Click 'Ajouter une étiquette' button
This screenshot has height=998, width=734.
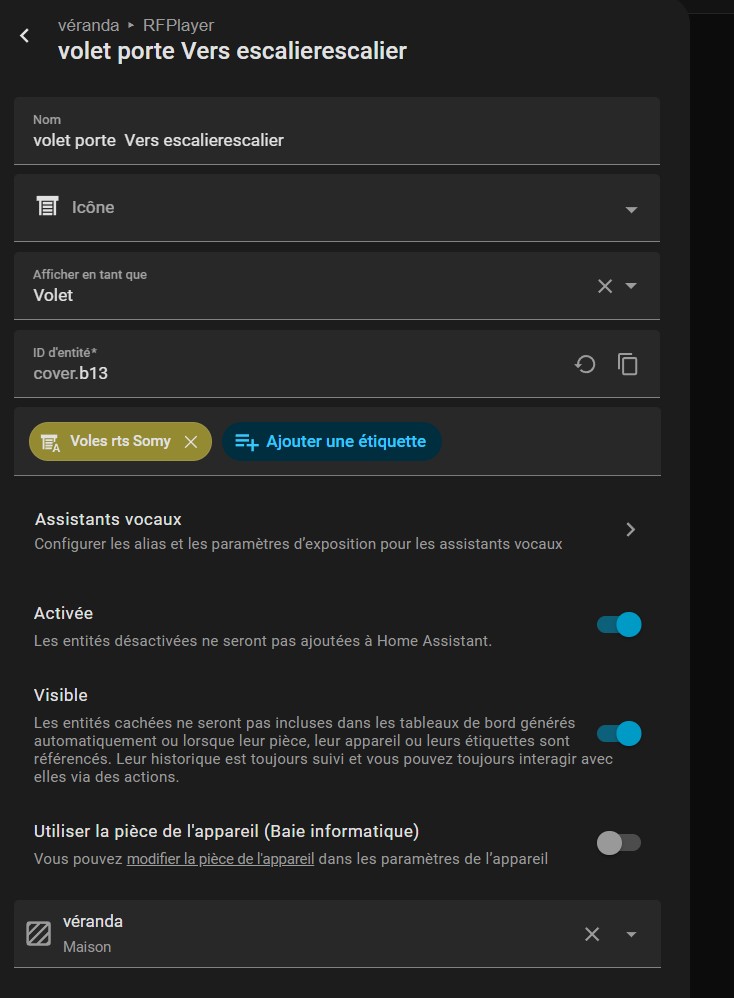(x=332, y=441)
